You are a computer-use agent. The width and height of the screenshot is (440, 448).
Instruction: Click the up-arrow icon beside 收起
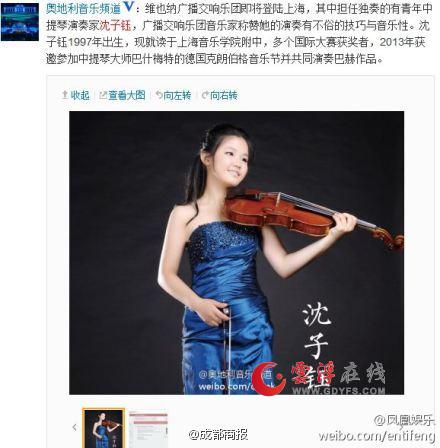[65, 95]
